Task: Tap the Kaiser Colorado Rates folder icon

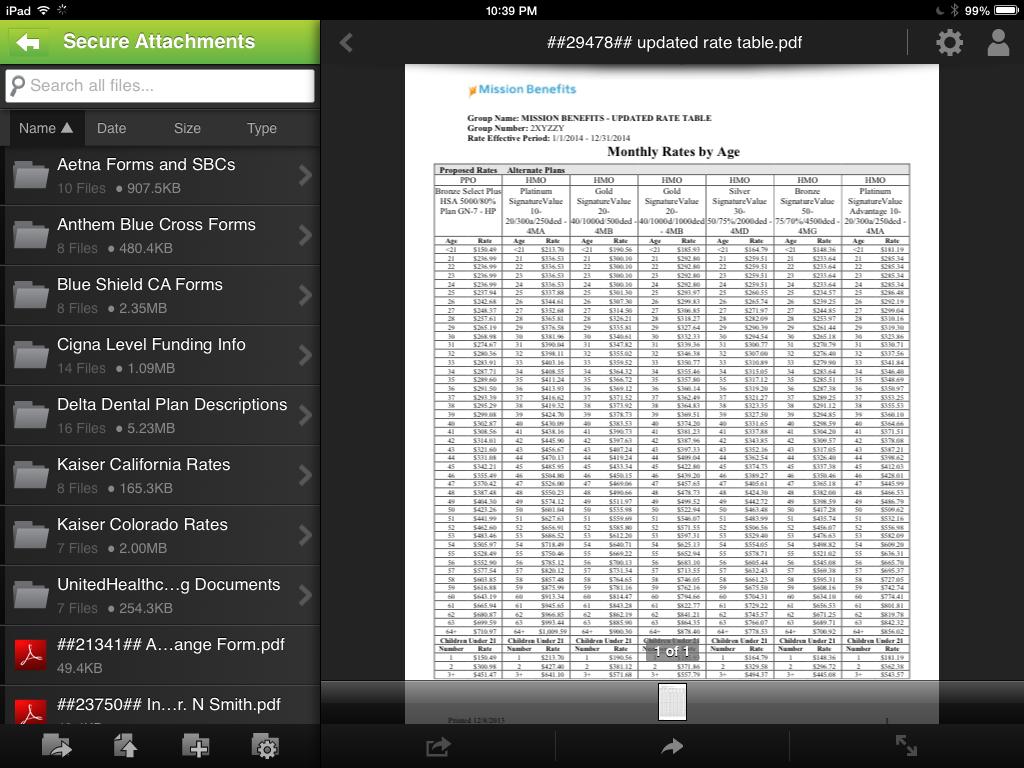Action: 31,535
